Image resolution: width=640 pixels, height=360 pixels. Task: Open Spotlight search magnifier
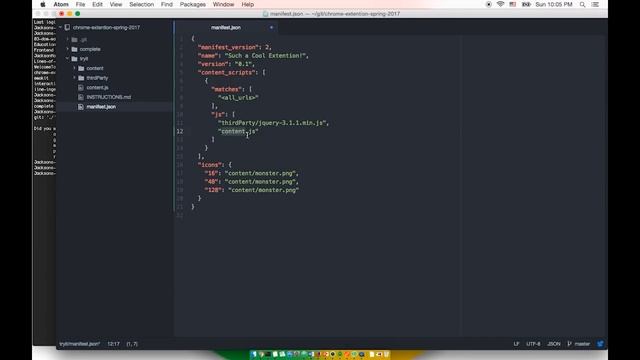582,4
